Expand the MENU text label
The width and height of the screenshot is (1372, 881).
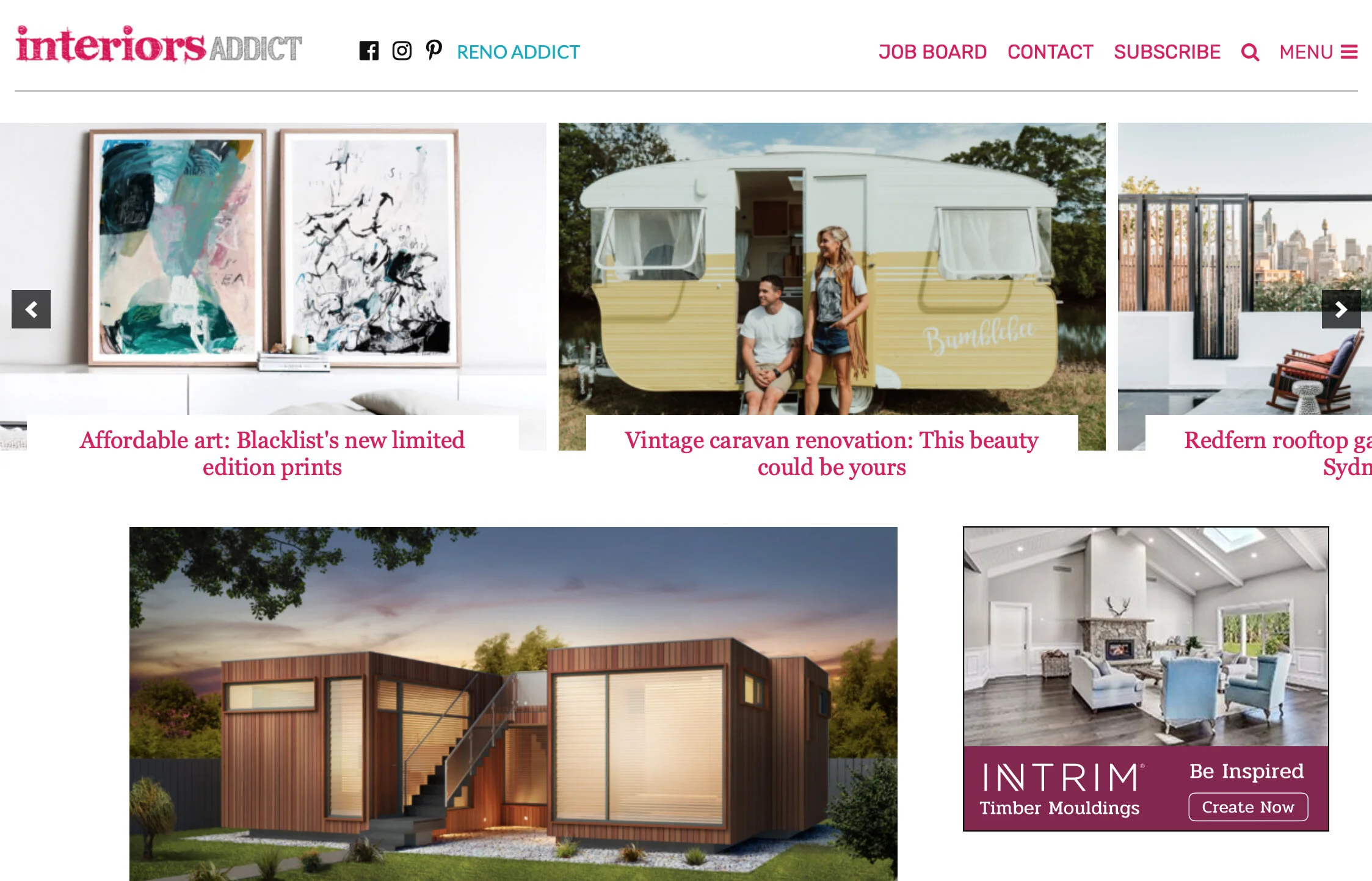click(x=1306, y=52)
